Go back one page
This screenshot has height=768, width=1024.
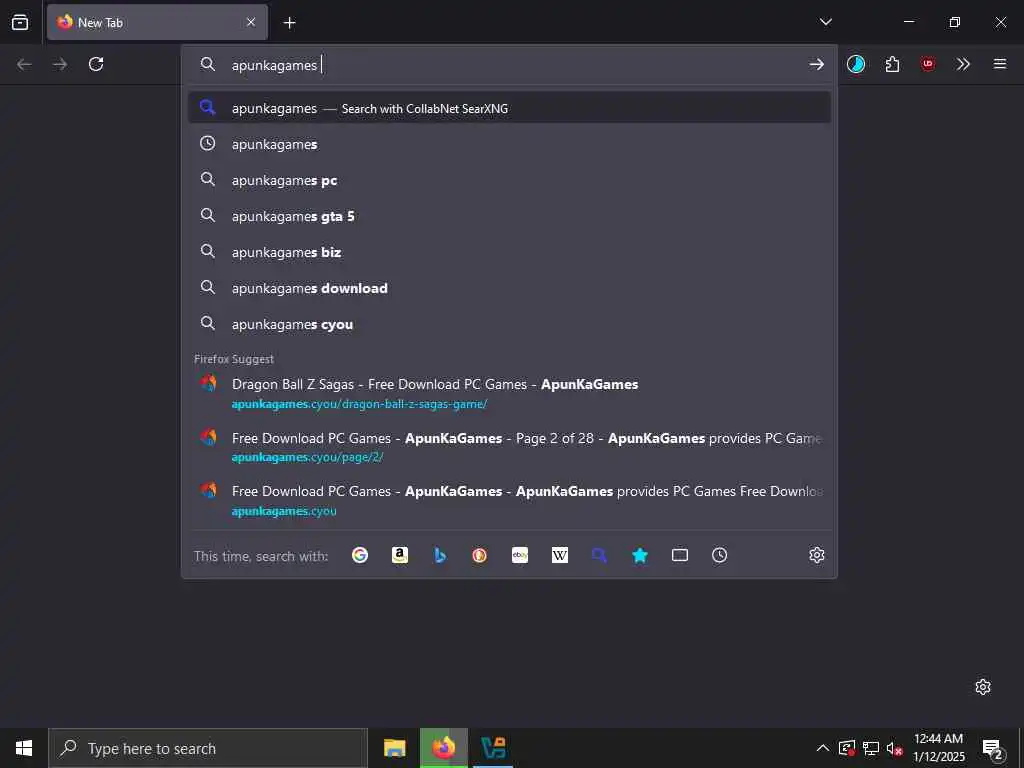point(24,64)
